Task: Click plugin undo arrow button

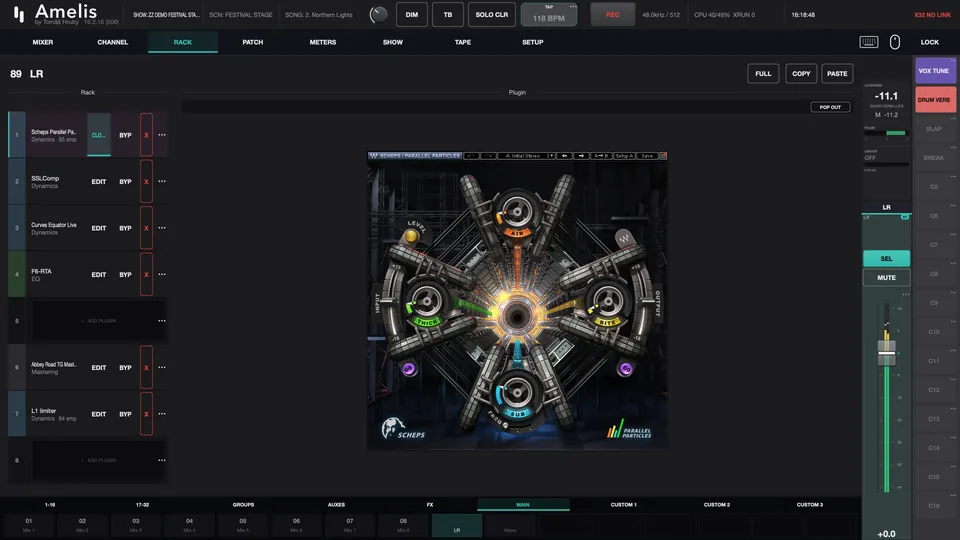Action: (x=471, y=156)
